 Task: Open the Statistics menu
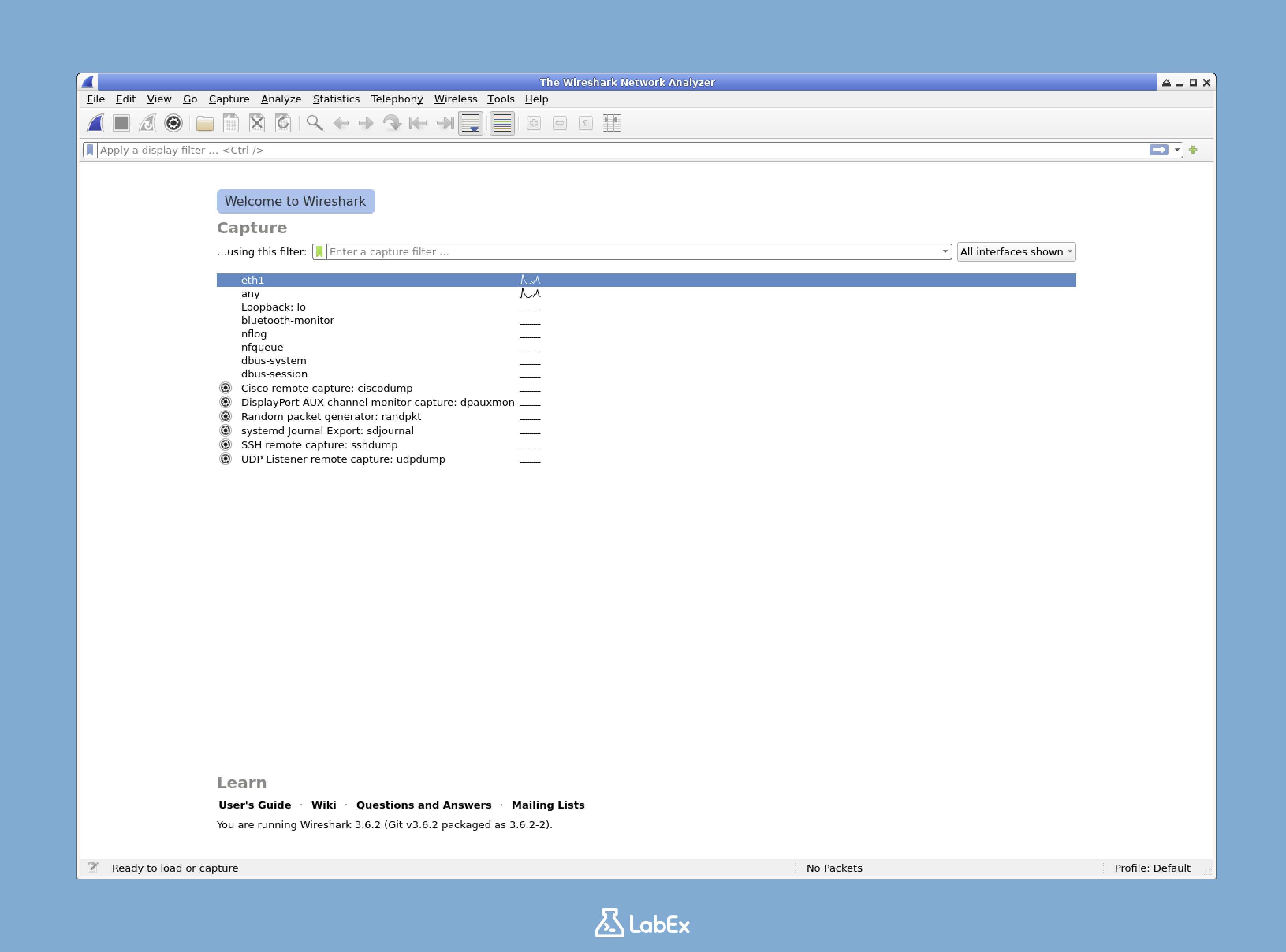click(336, 99)
